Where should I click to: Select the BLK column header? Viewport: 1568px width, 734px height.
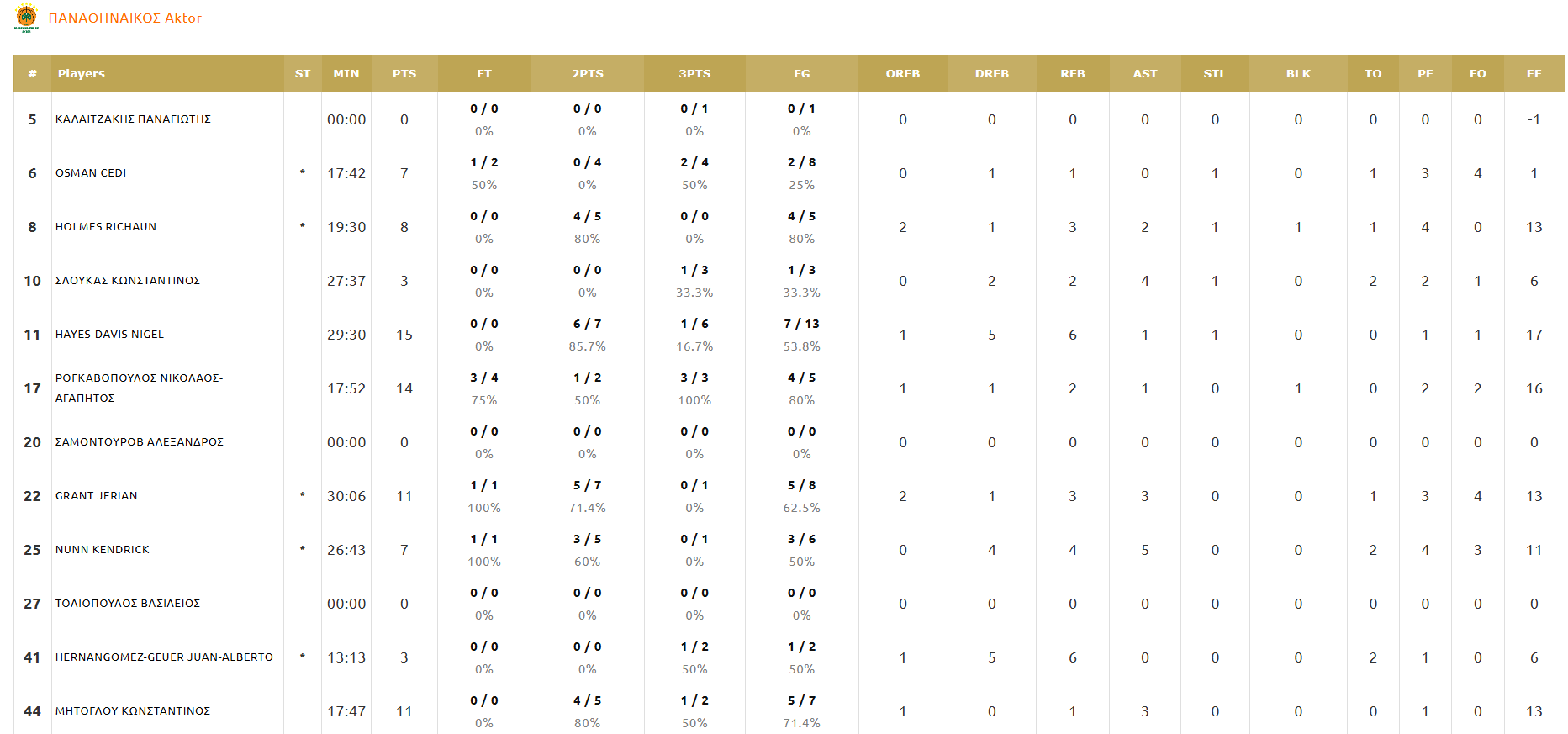[1298, 74]
